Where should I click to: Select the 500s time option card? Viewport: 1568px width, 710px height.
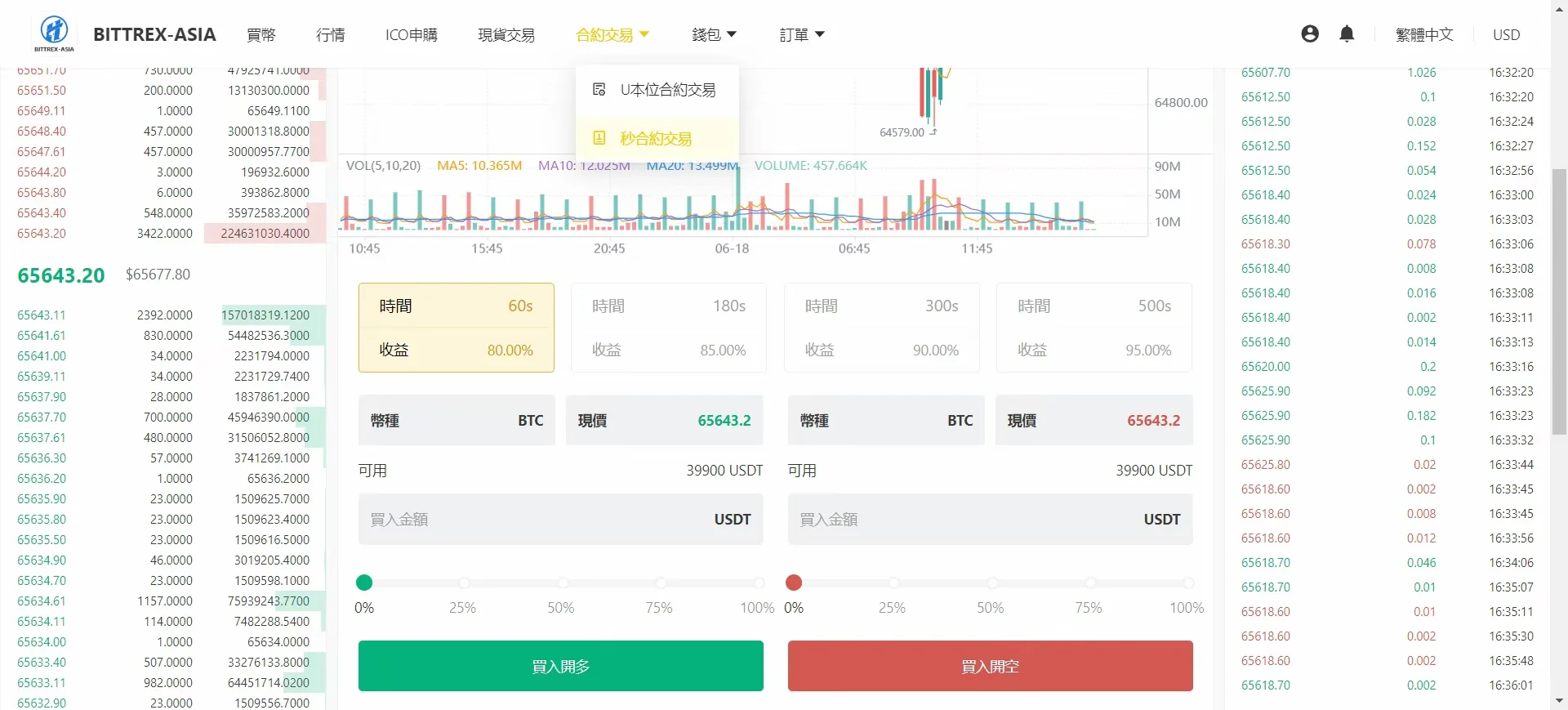point(1094,328)
